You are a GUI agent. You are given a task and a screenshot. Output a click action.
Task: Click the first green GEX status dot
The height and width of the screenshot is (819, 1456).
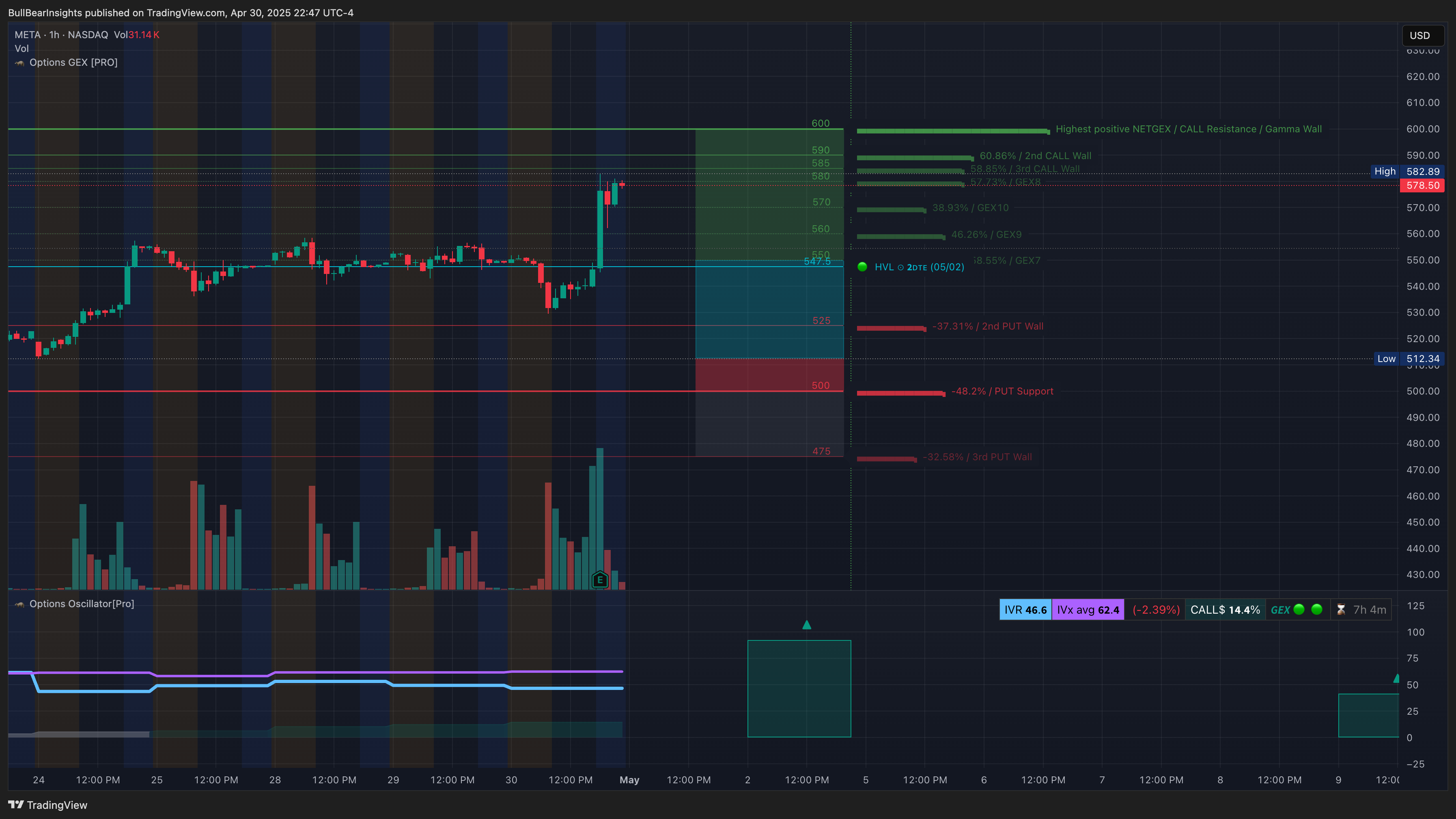pos(1299,609)
